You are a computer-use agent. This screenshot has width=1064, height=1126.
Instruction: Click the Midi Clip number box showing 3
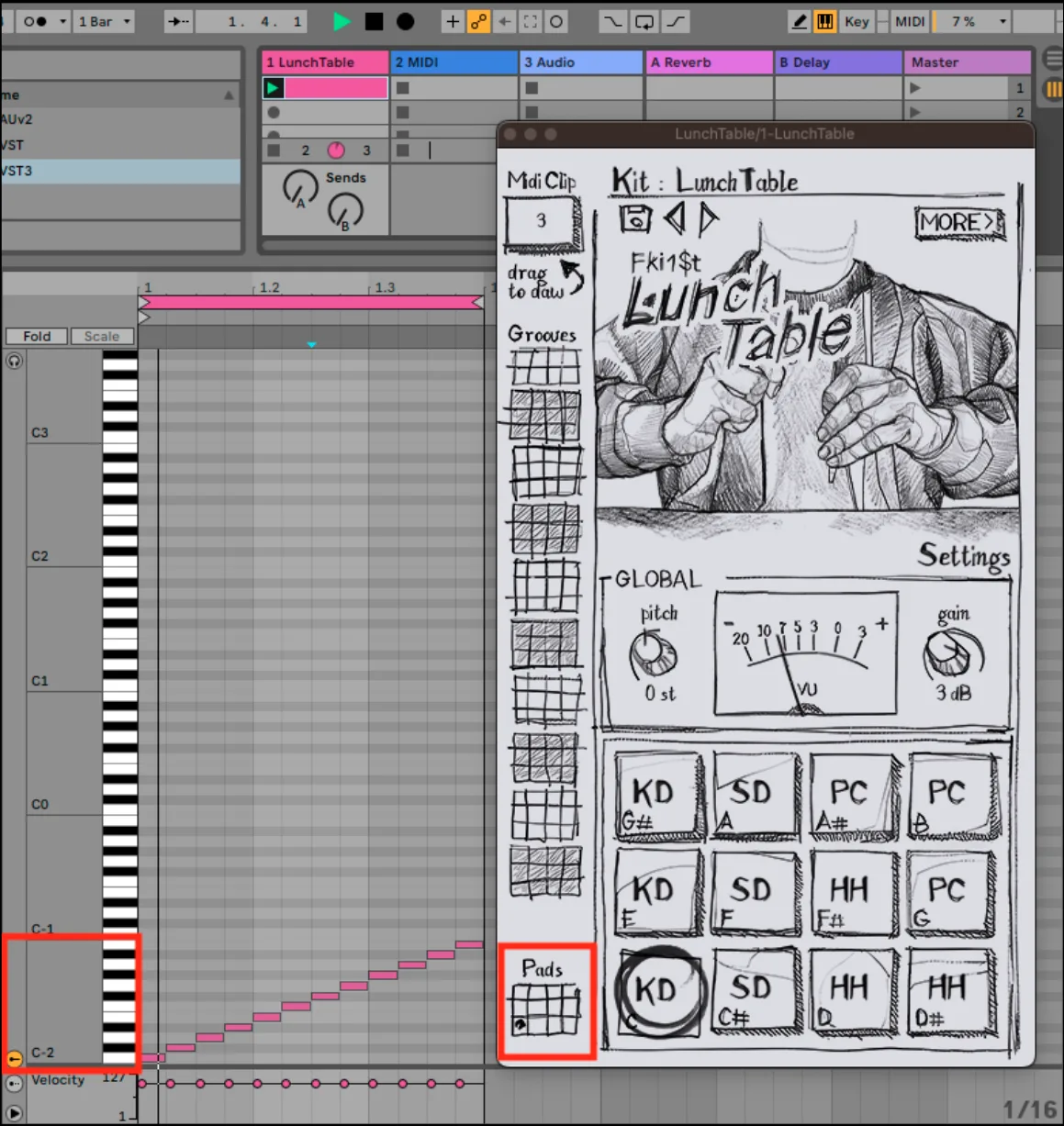pos(542,221)
